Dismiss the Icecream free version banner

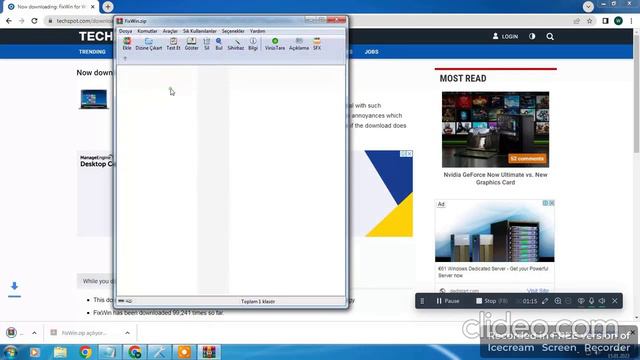(x=632, y=332)
